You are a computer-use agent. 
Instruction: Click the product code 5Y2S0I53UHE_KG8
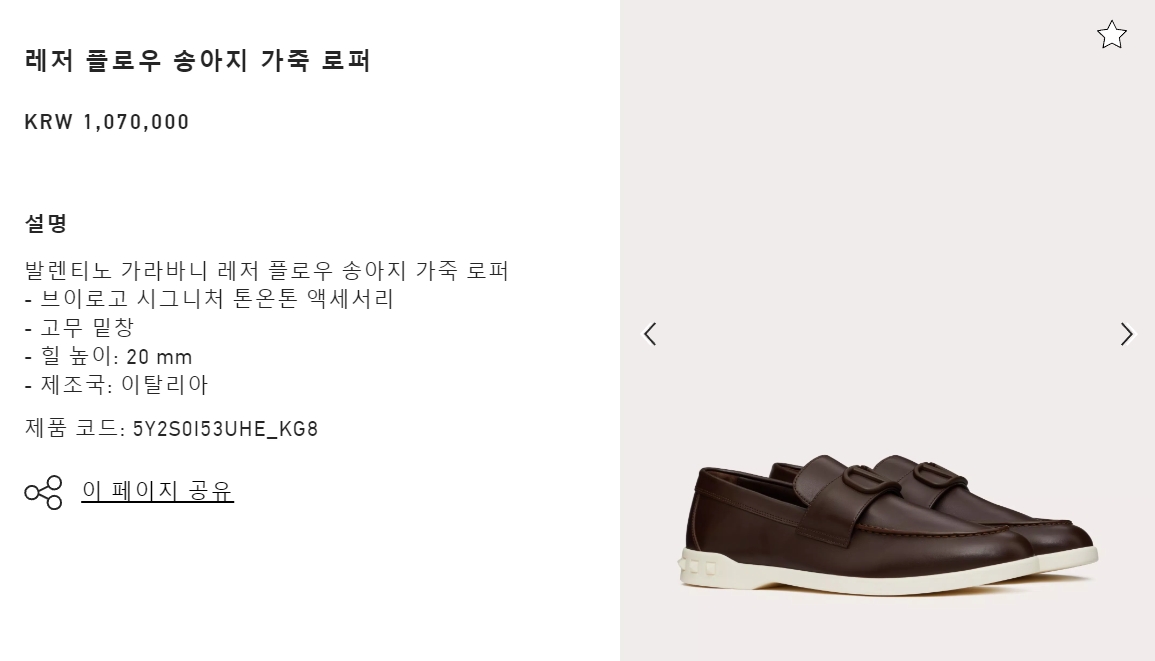(225, 429)
